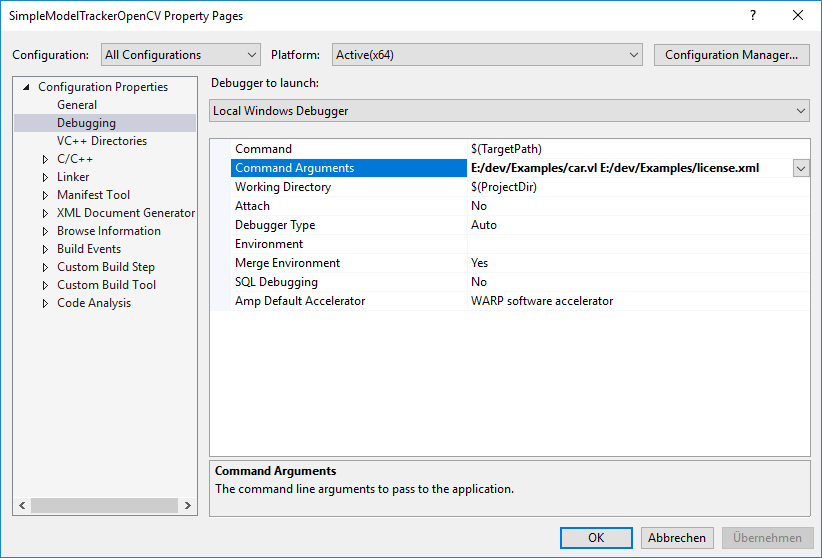Click the horizontal scrollbar thumb in tree panel
Viewport: 822px width, 558px height.
(x=104, y=506)
